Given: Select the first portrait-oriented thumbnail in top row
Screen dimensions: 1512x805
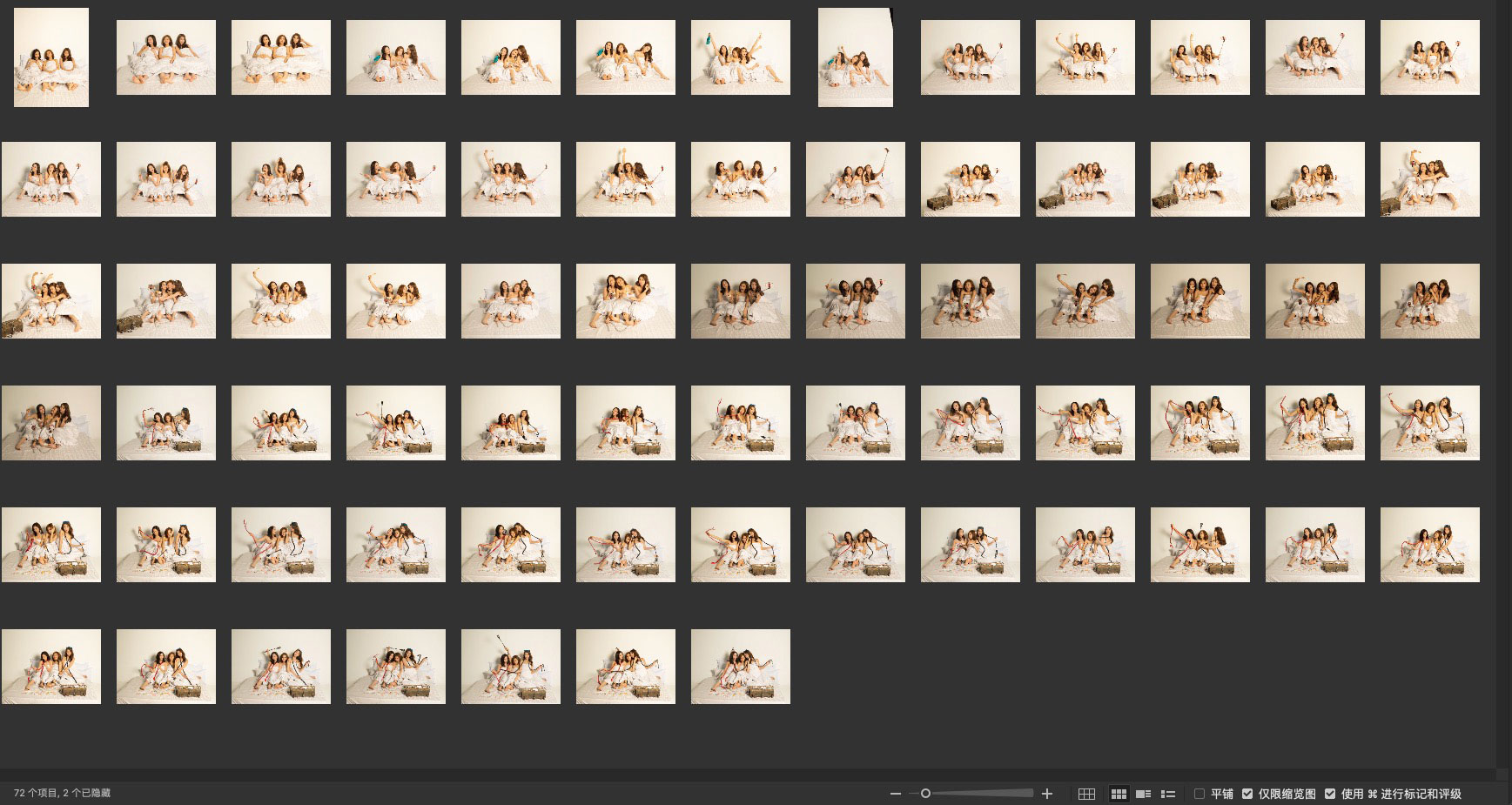Looking at the screenshot, I should coord(51,57).
